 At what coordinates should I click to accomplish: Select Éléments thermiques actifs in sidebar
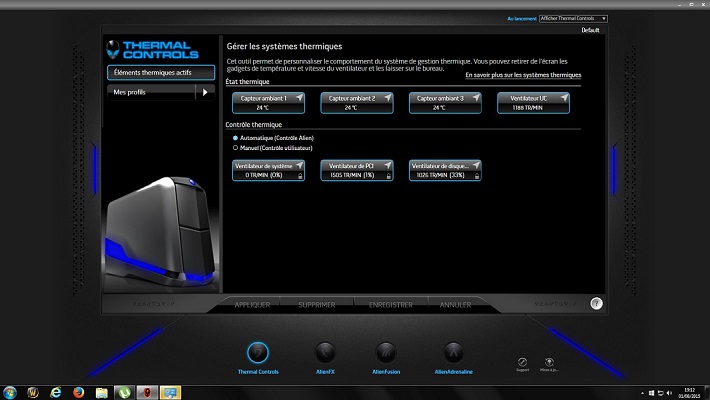tap(161, 72)
